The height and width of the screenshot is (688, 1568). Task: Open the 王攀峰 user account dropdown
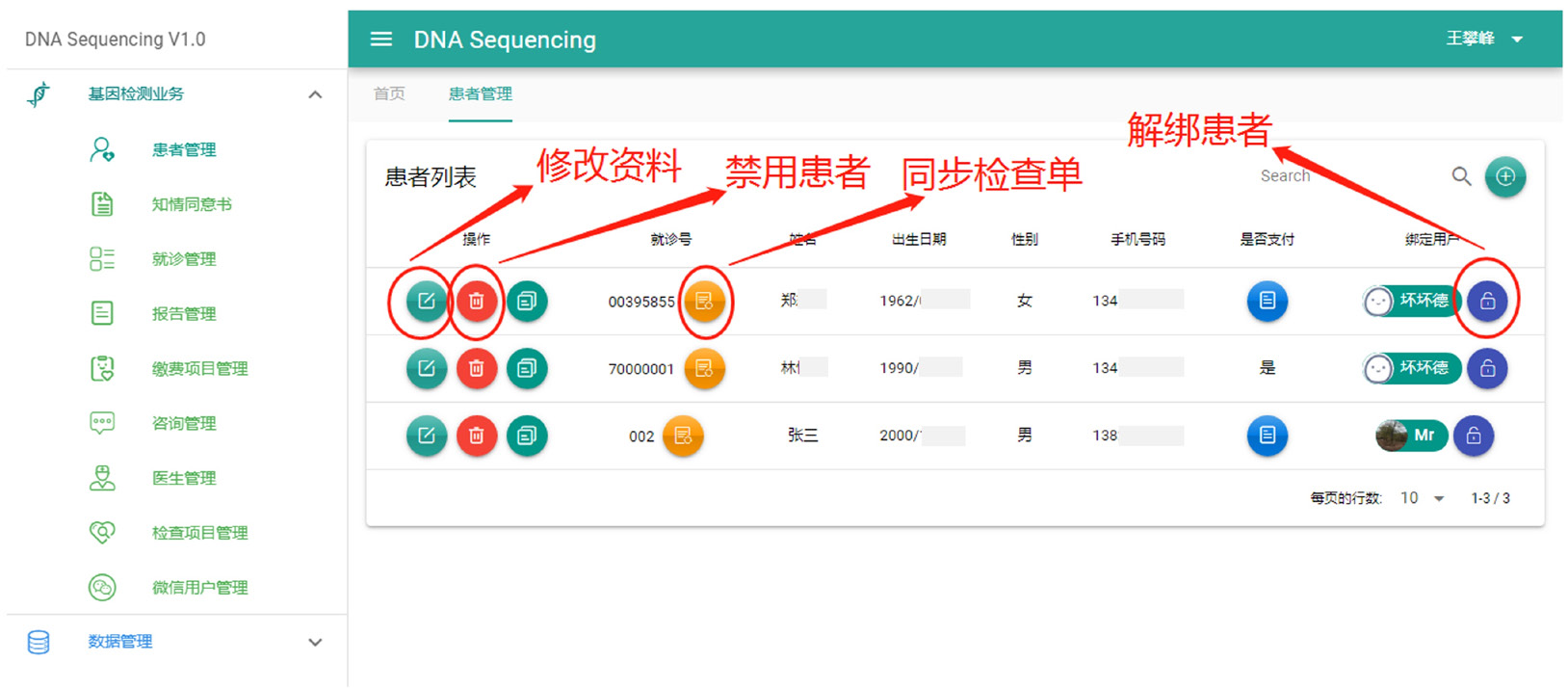[x=1484, y=40]
